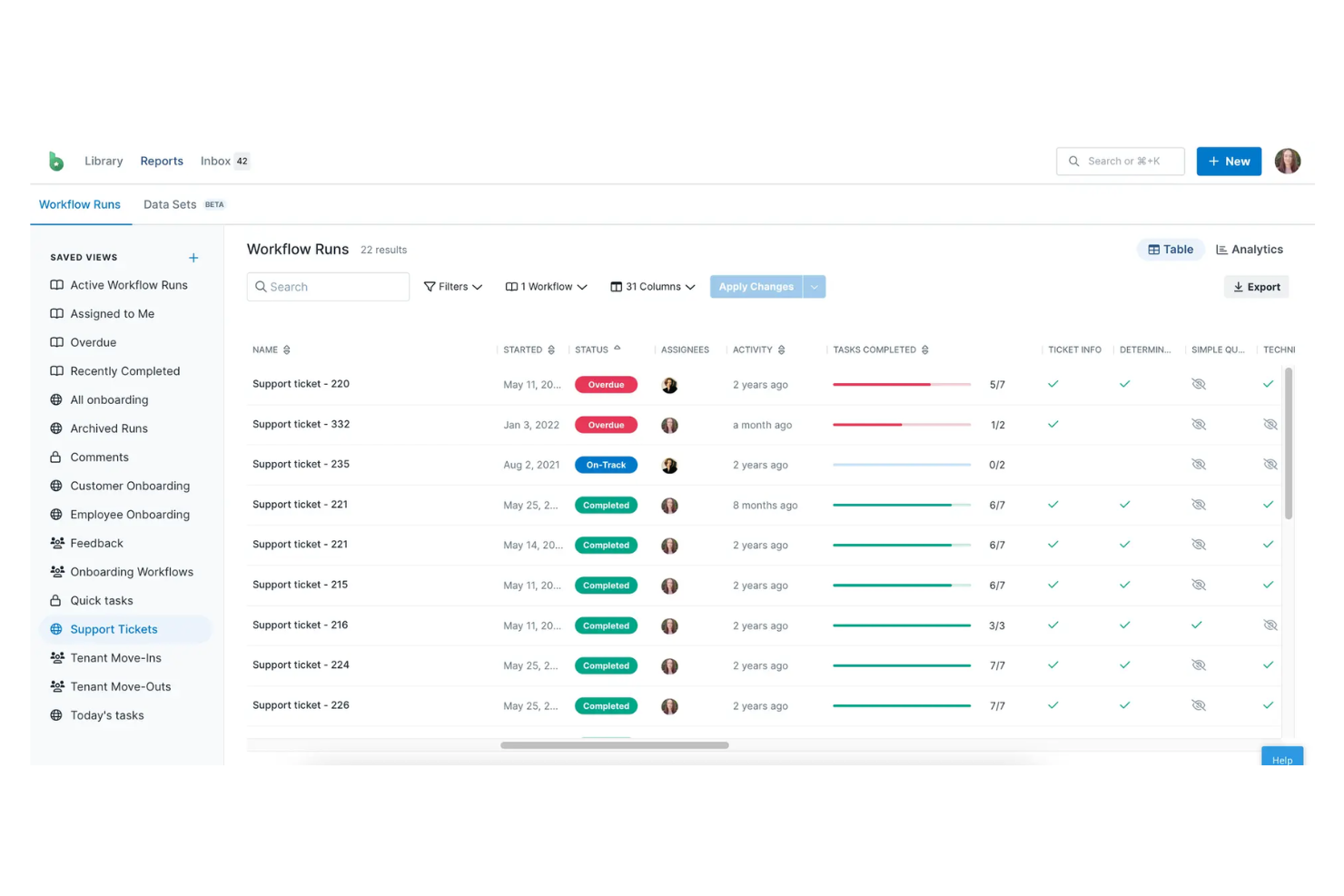Image resolution: width=1344 pixels, height=896 pixels.
Task: Click the progress bar for Support ticket - 216
Action: [902, 625]
